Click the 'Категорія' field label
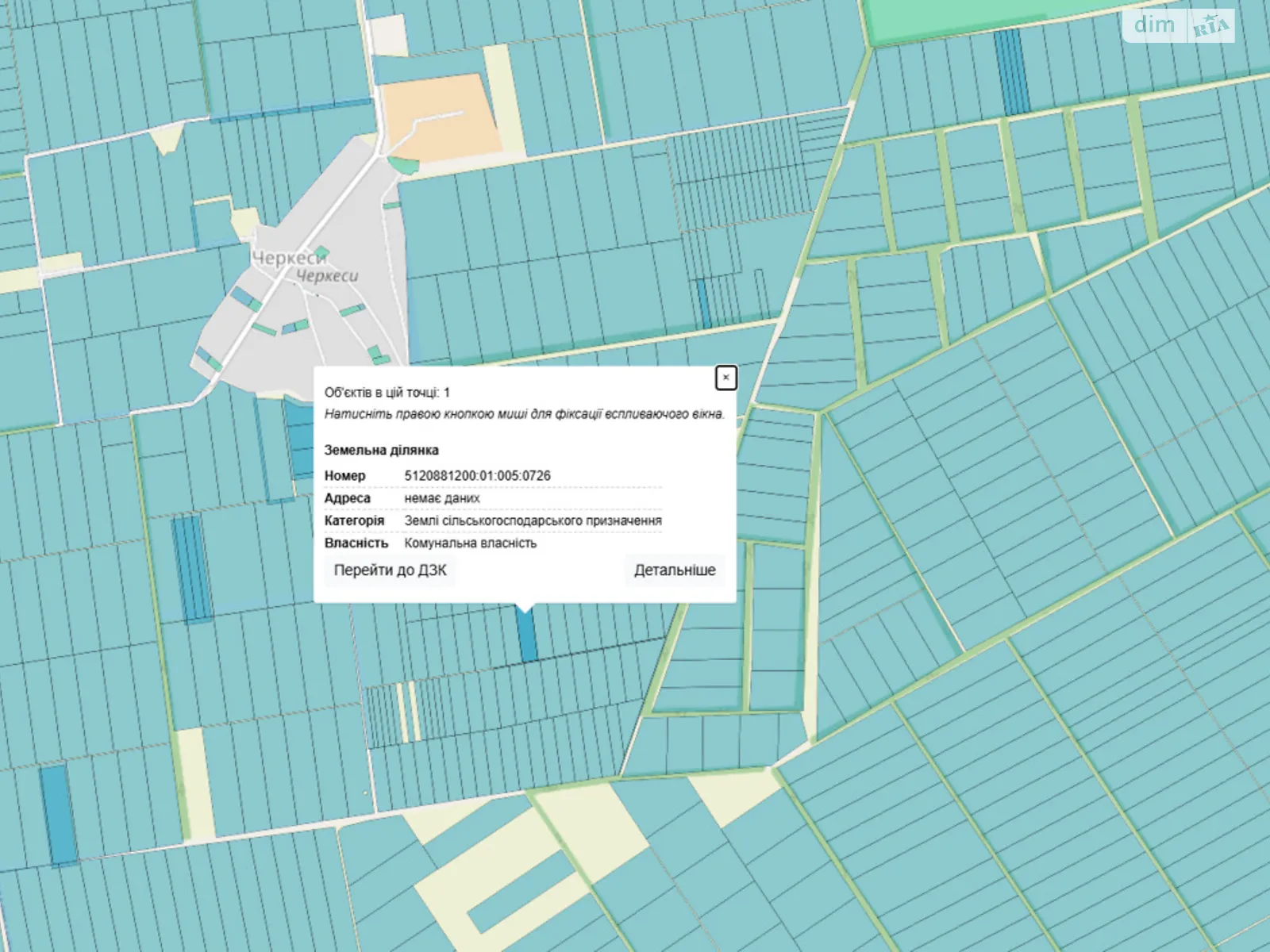Viewport: 1270px width, 952px height. (x=354, y=521)
